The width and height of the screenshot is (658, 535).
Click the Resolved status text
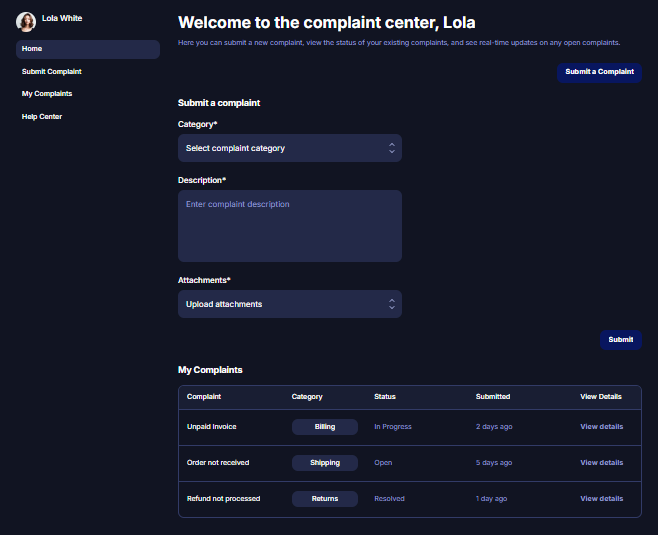coord(389,499)
